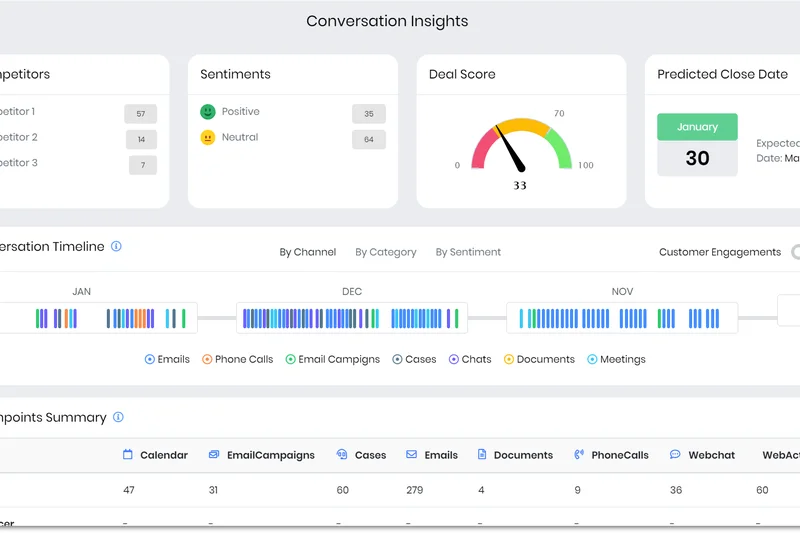Click the Positive sentiment count 35
Viewport: 800px width, 533px height.
coord(369,114)
